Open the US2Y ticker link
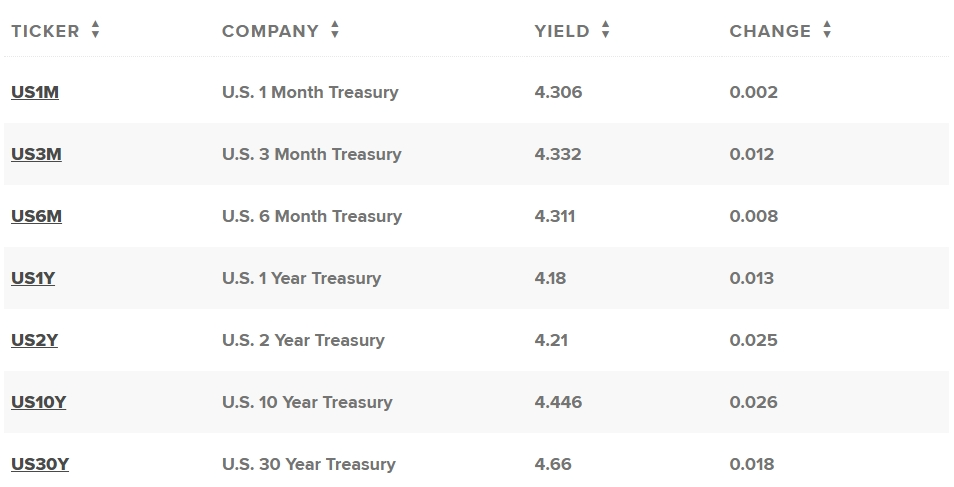This screenshot has width=954, height=487. tap(34, 340)
